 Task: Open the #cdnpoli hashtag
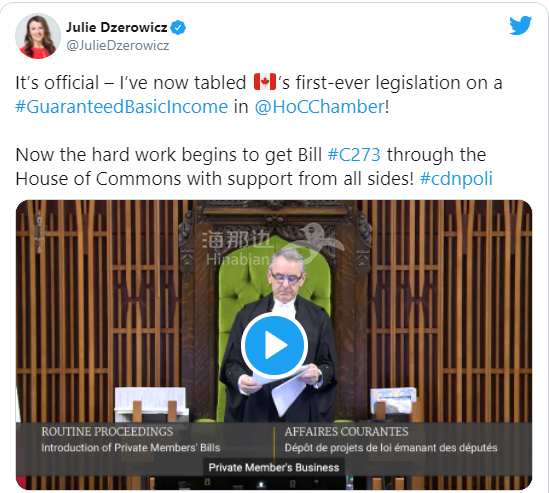click(x=456, y=178)
